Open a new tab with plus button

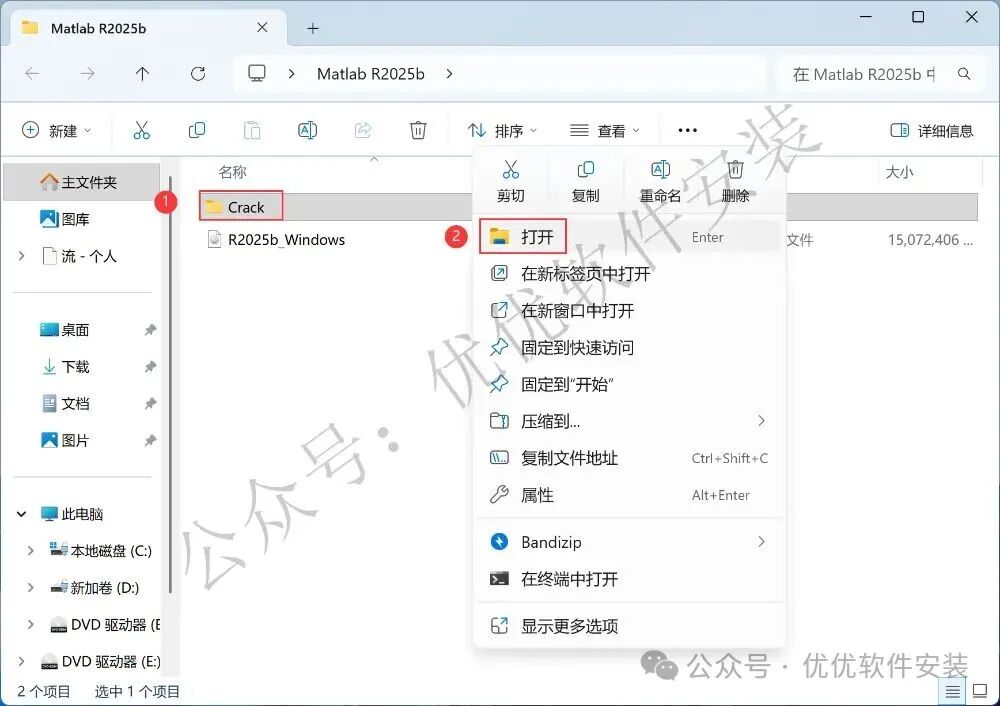(312, 28)
